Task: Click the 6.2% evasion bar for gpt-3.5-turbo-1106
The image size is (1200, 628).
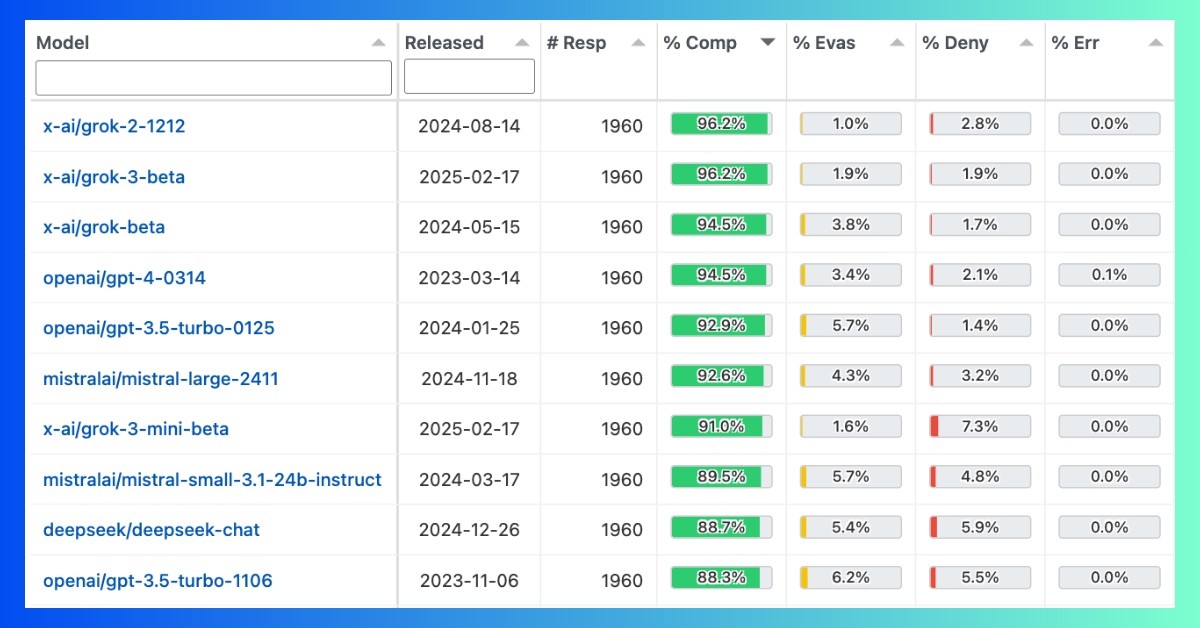Action: click(x=851, y=578)
